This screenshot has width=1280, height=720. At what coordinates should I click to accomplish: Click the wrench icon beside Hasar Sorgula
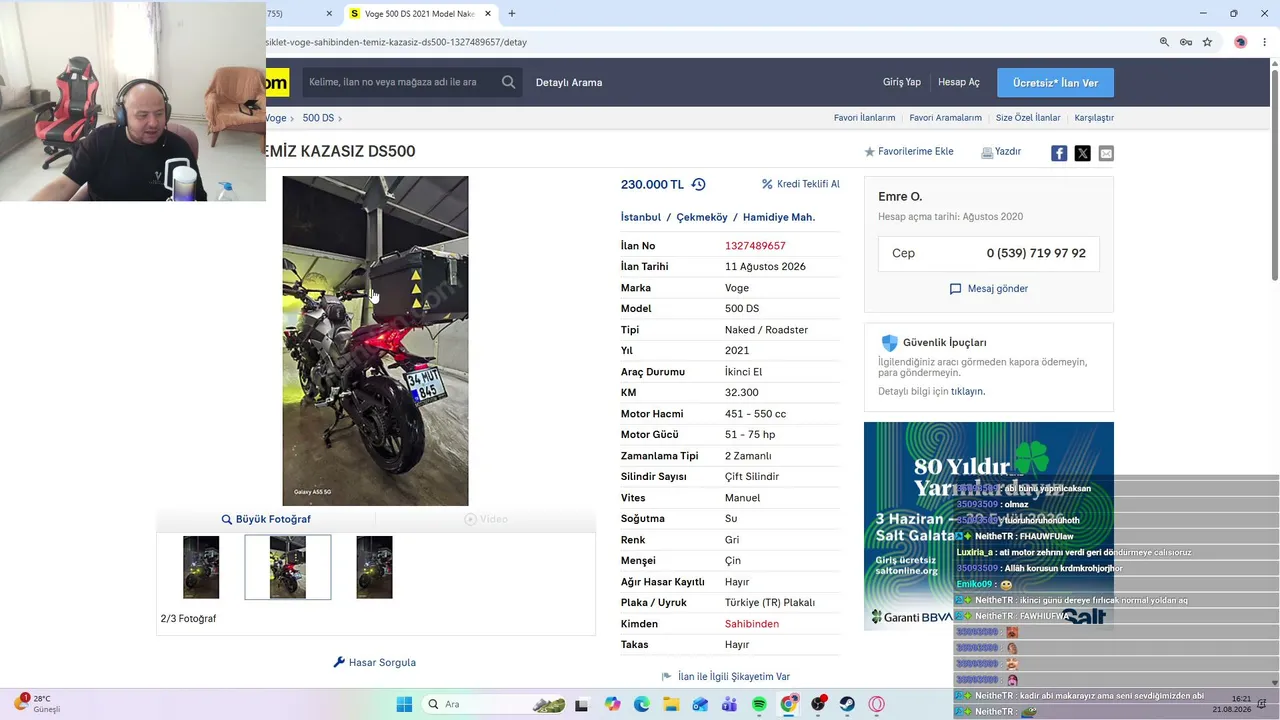[339, 662]
